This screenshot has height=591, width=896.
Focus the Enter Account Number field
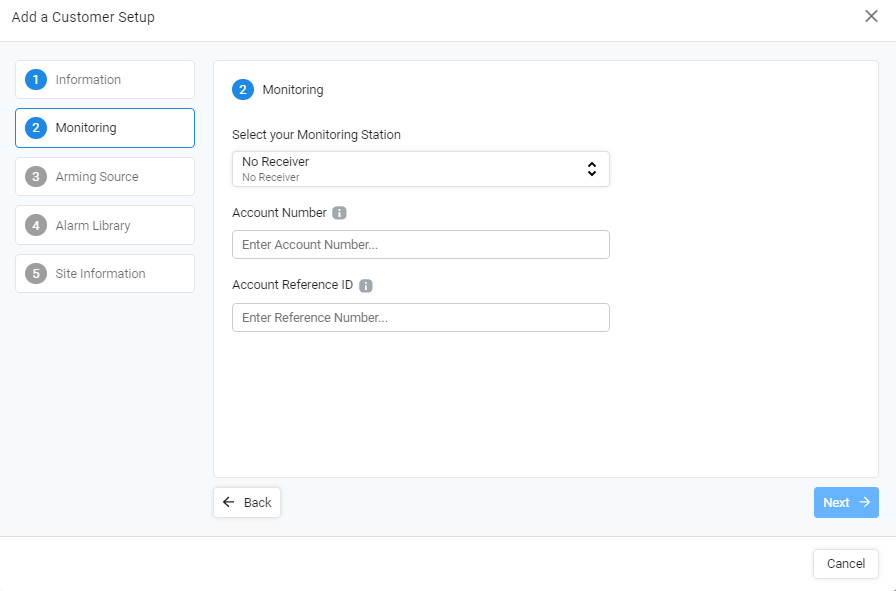pyautogui.click(x=421, y=245)
